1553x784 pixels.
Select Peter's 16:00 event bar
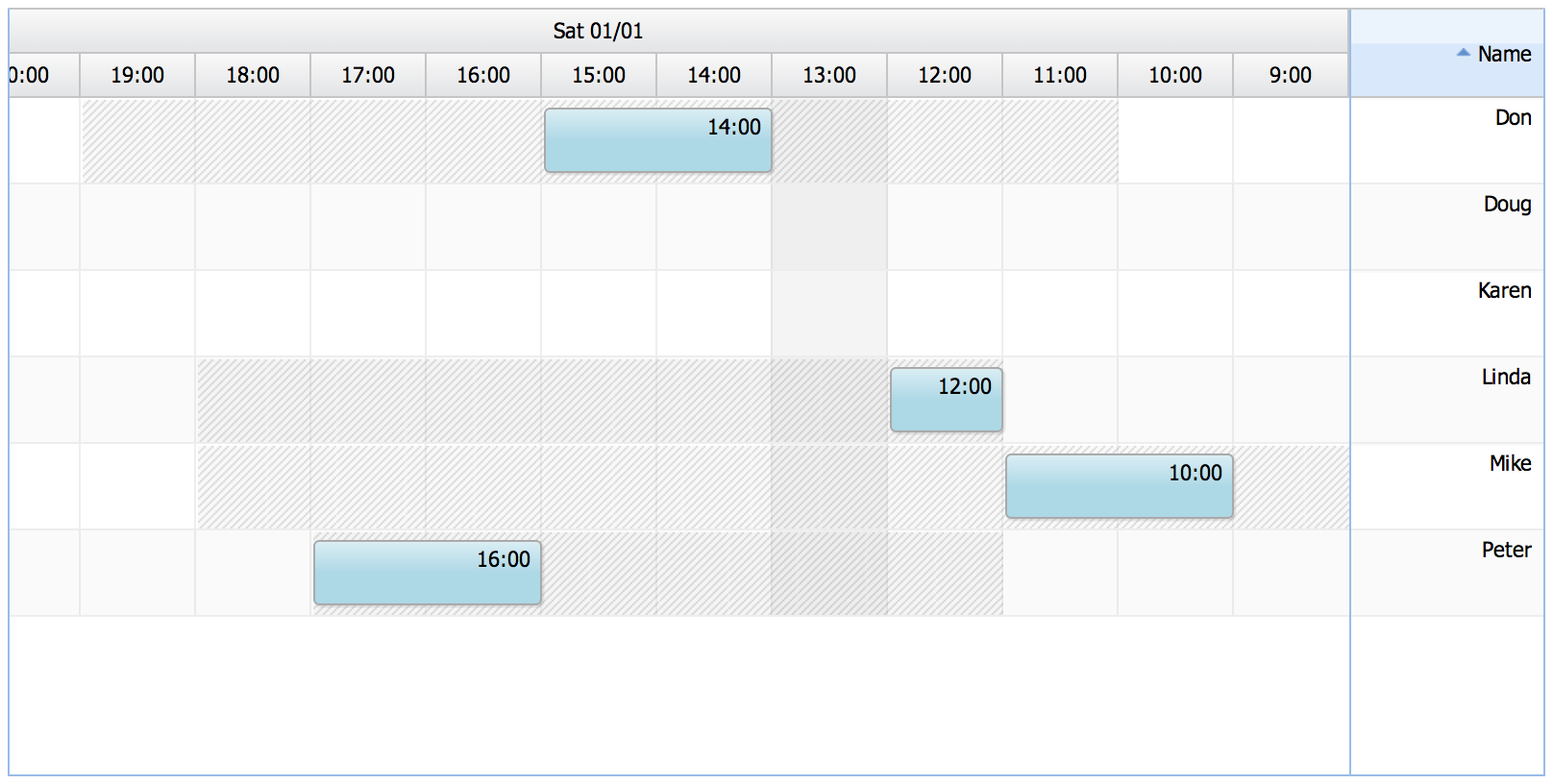tap(428, 573)
